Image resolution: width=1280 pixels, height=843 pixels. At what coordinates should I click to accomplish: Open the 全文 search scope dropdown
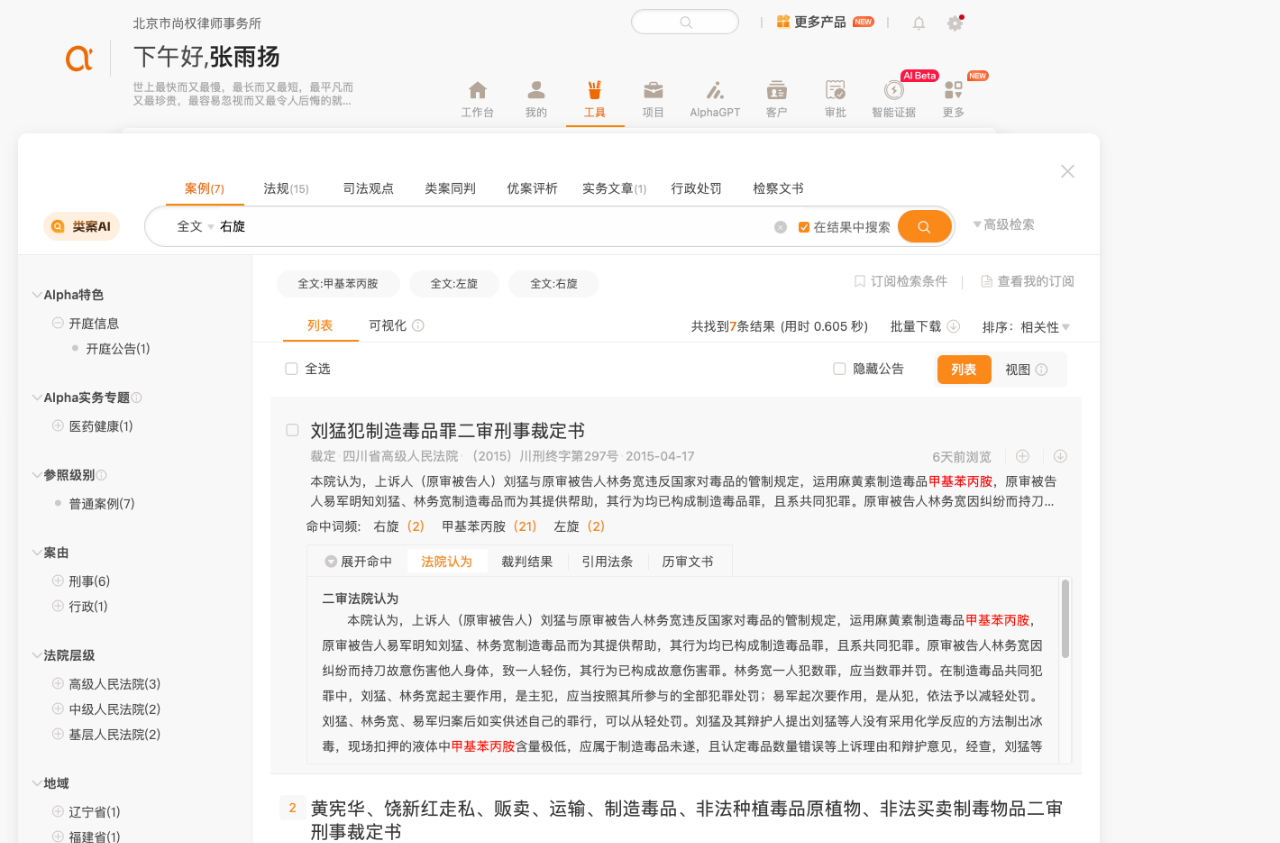(x=195, y=227)
